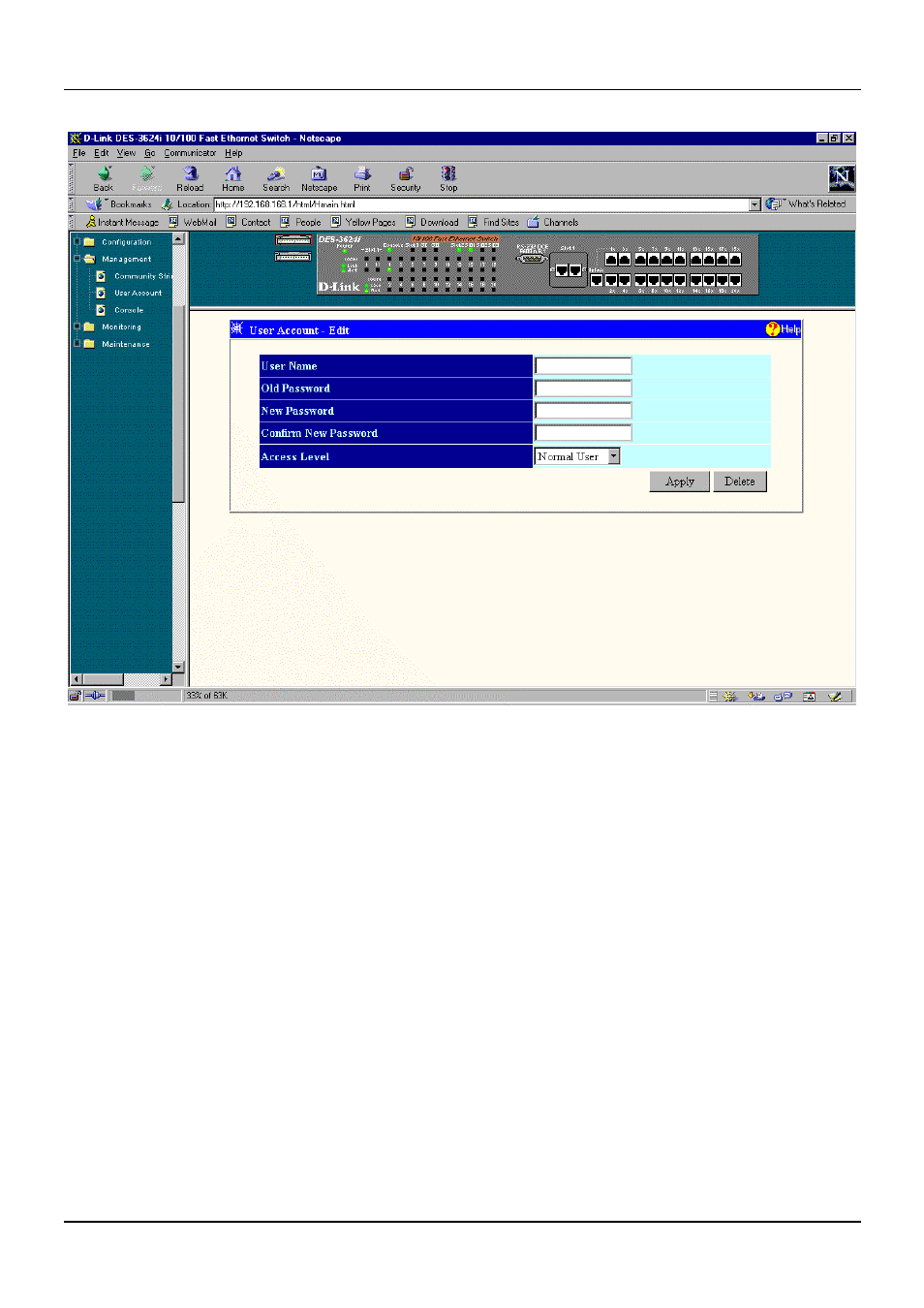Click in the User Name field
The width and height of the screenshot is (924, 1308).
point(583,365)
